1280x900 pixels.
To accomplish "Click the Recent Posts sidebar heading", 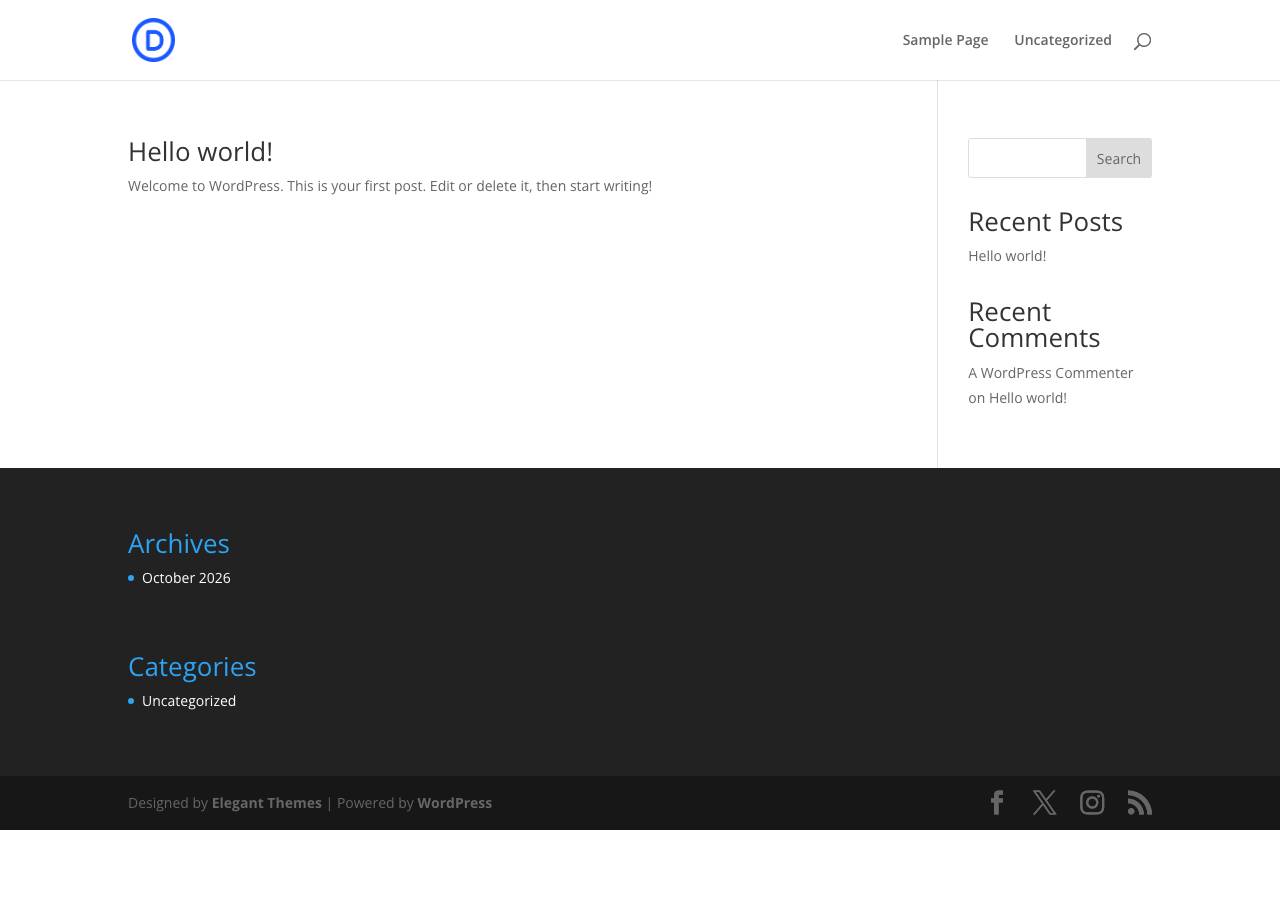I will click(x=1045, y=221).
